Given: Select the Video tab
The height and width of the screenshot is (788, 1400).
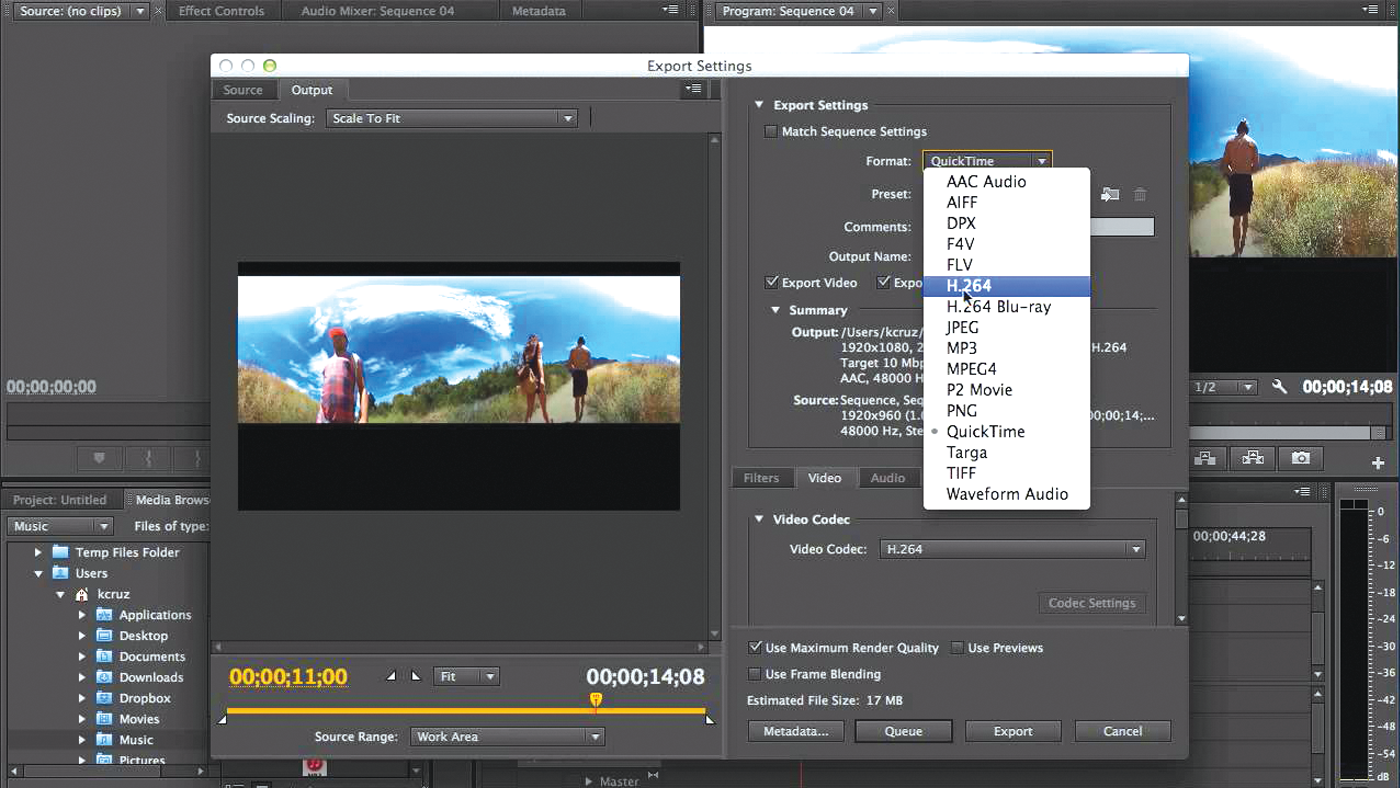Looking at the screenshot, I should click(x=824, y=478).
